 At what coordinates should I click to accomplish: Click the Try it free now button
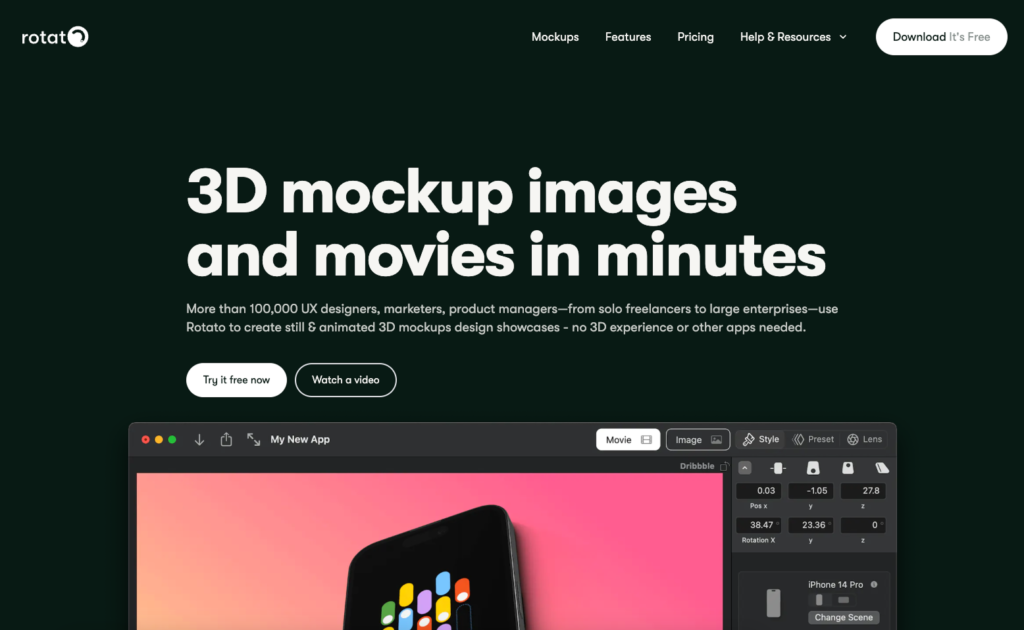click(236, 380)
